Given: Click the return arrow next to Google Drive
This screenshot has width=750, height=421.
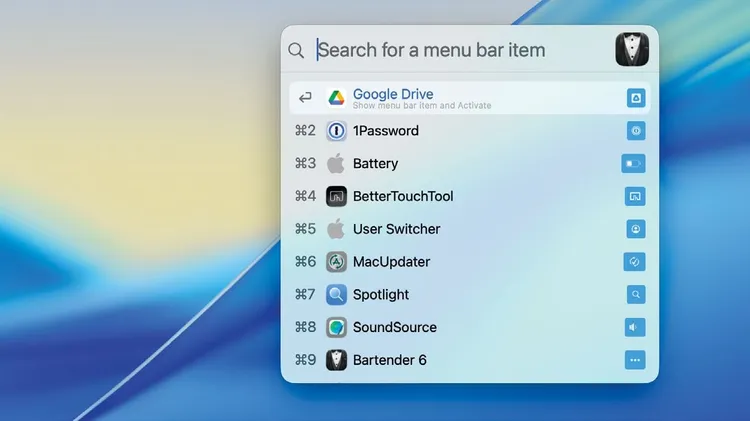Looking at the screenshot, I should (x=305, y=98).
